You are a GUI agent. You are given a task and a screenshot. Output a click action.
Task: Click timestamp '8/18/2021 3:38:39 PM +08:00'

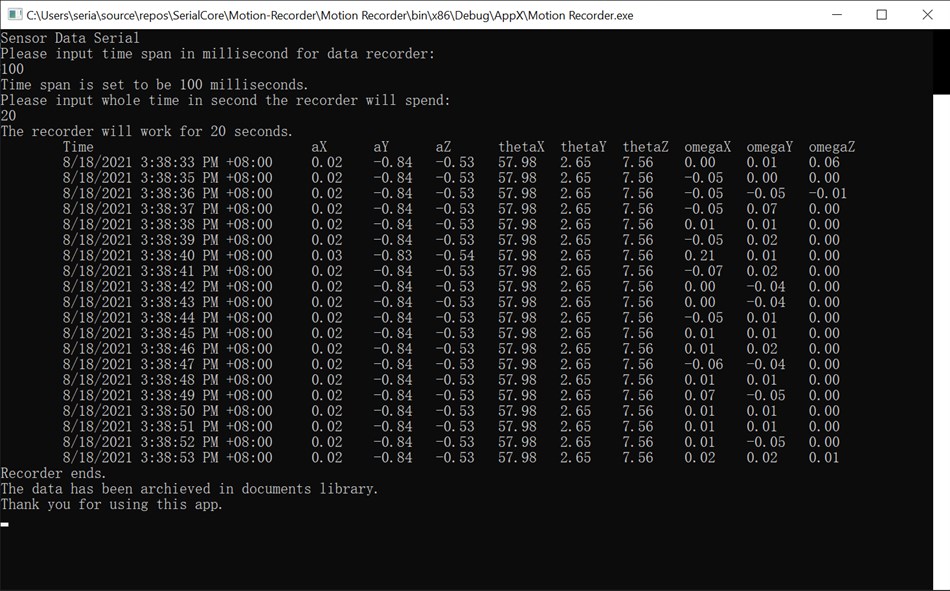tap(167, 240)
